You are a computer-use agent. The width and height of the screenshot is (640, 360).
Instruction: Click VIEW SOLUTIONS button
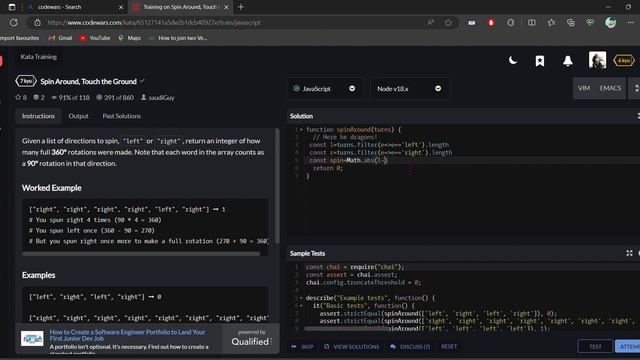[351, 347]
